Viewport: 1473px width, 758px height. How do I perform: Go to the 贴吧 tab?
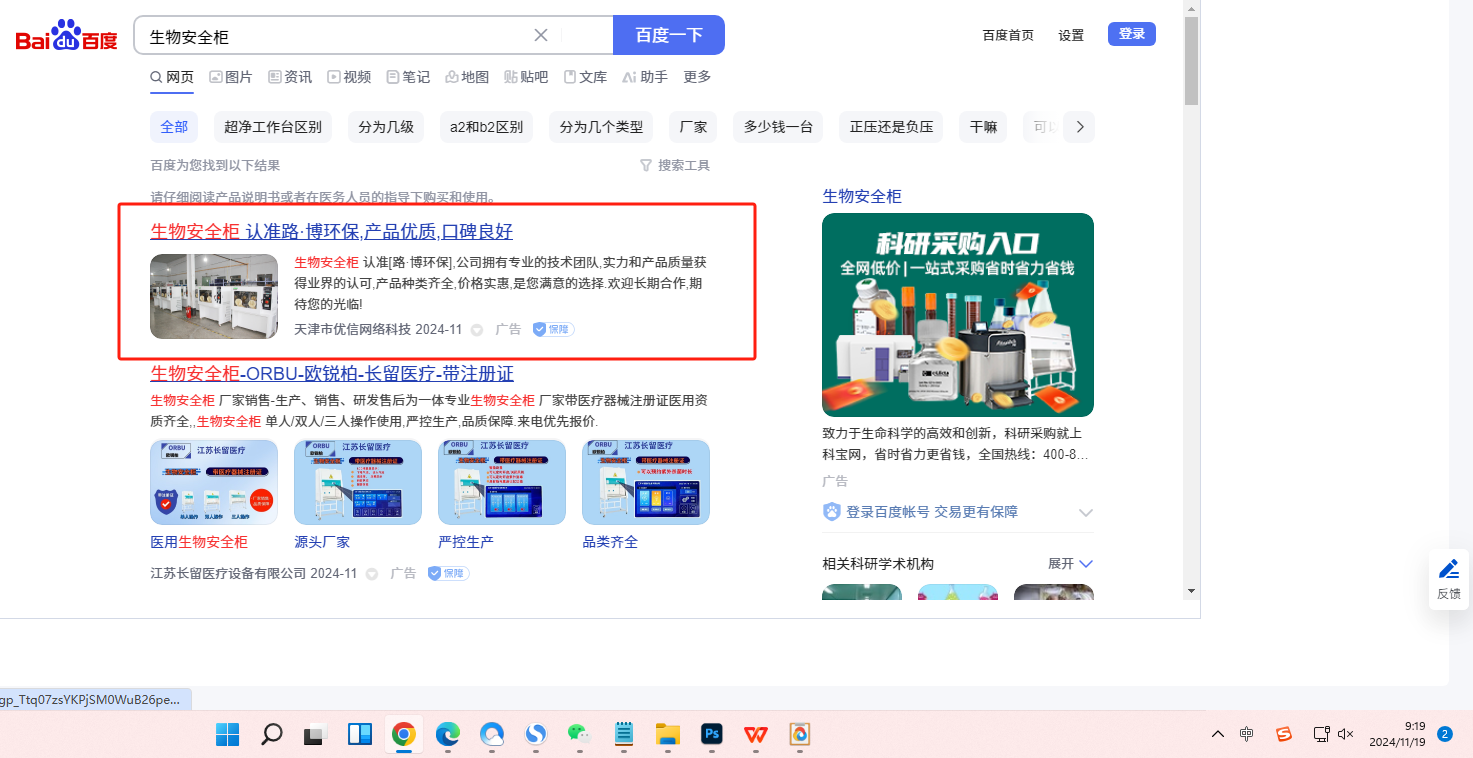(x=526, y=77)
